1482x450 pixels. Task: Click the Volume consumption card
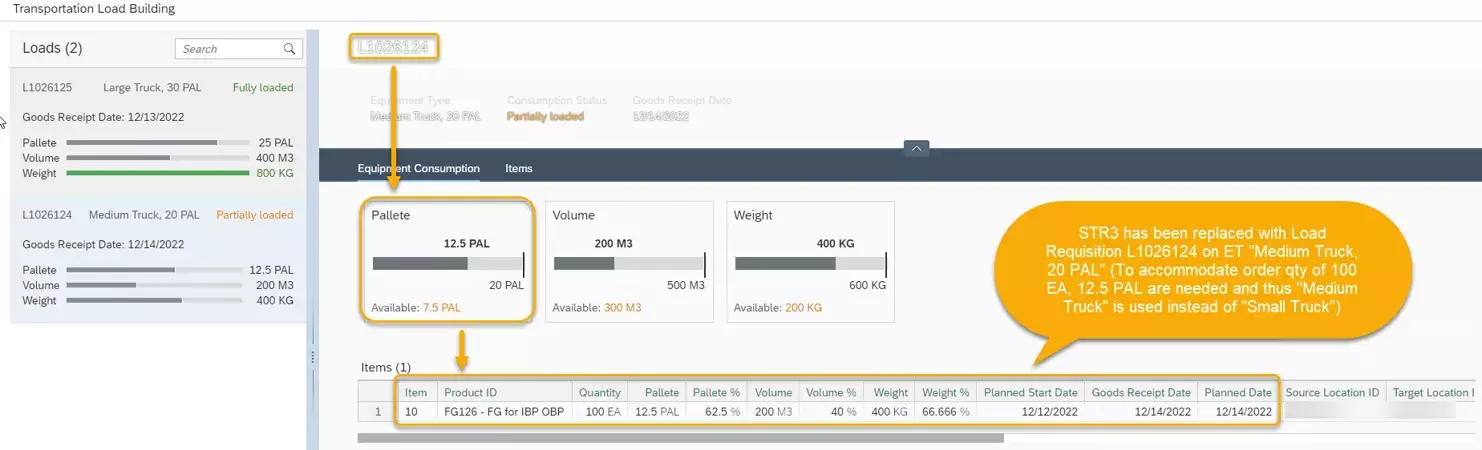(x=629, y=261)
